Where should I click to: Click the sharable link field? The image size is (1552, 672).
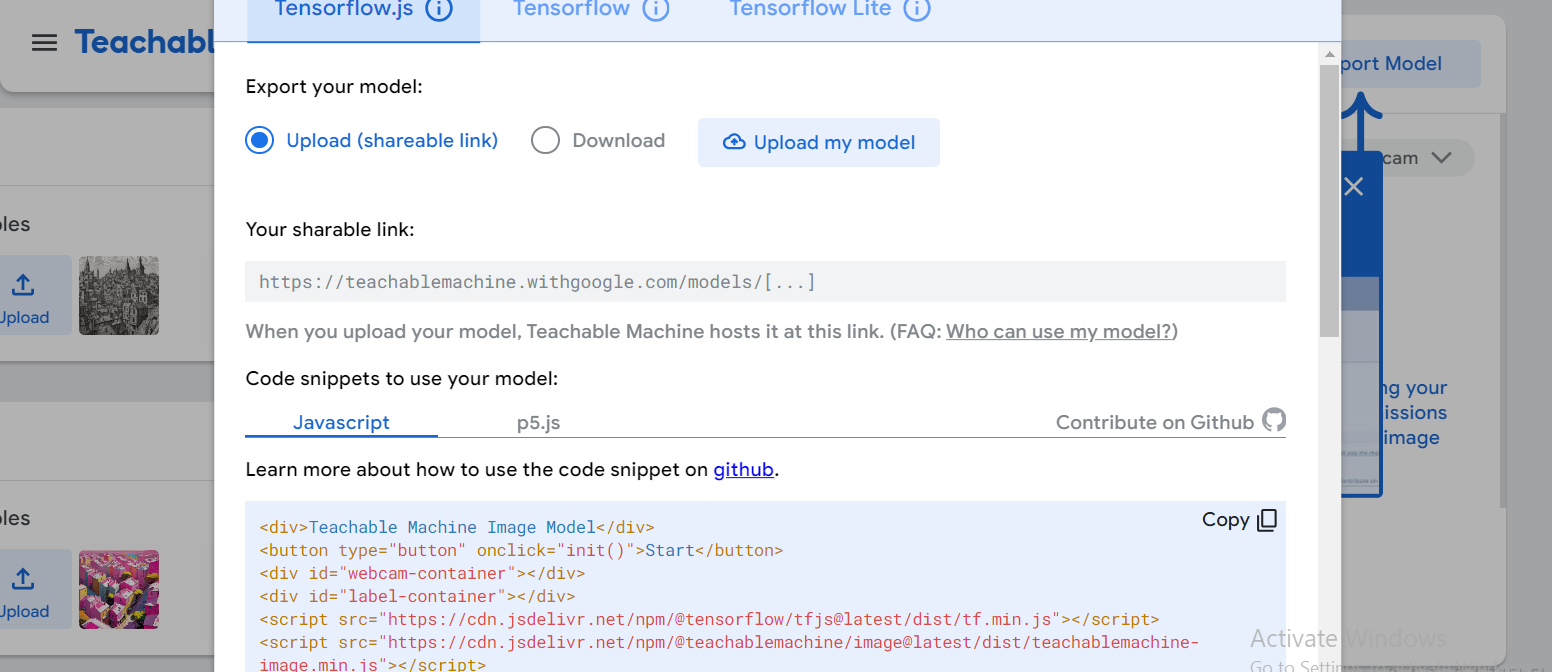pos(766,282)
